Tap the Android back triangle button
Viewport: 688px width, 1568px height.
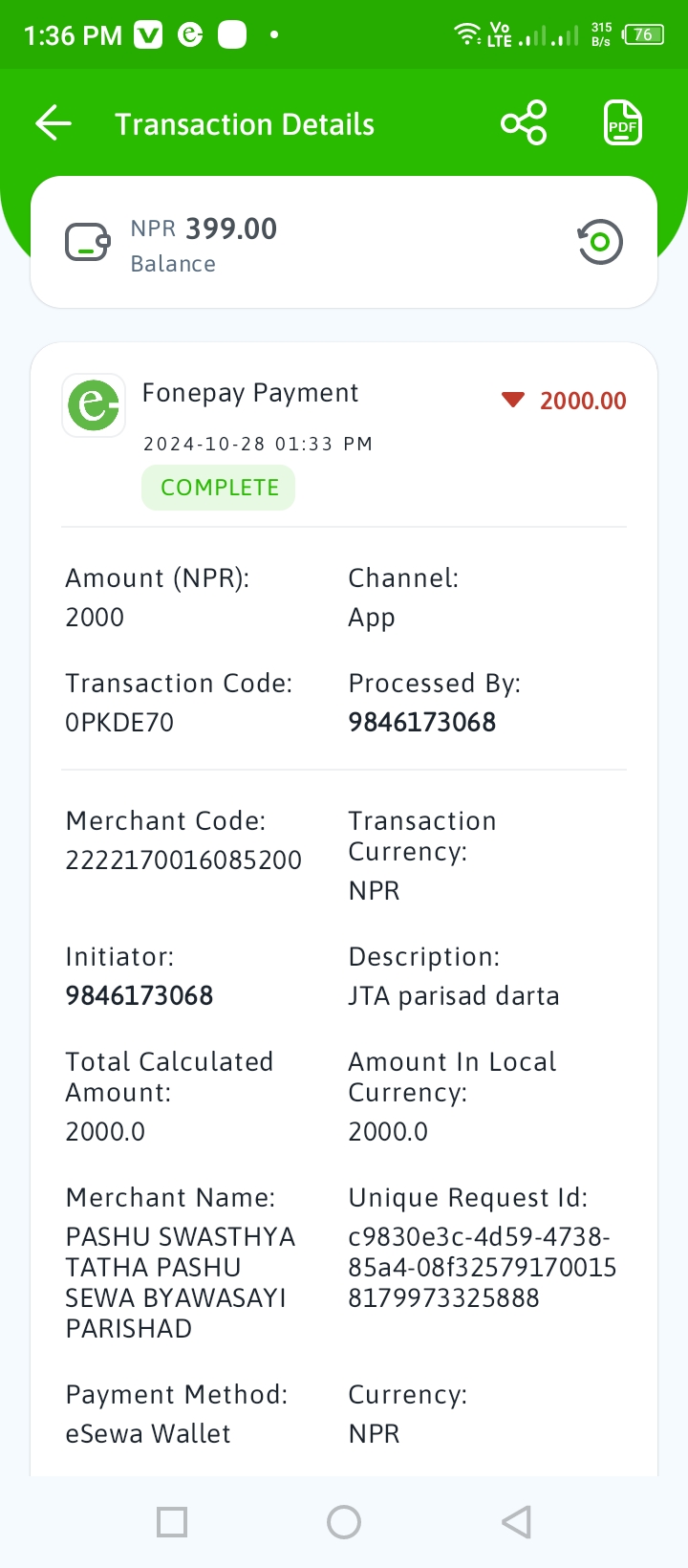[x=516, y=1521]
